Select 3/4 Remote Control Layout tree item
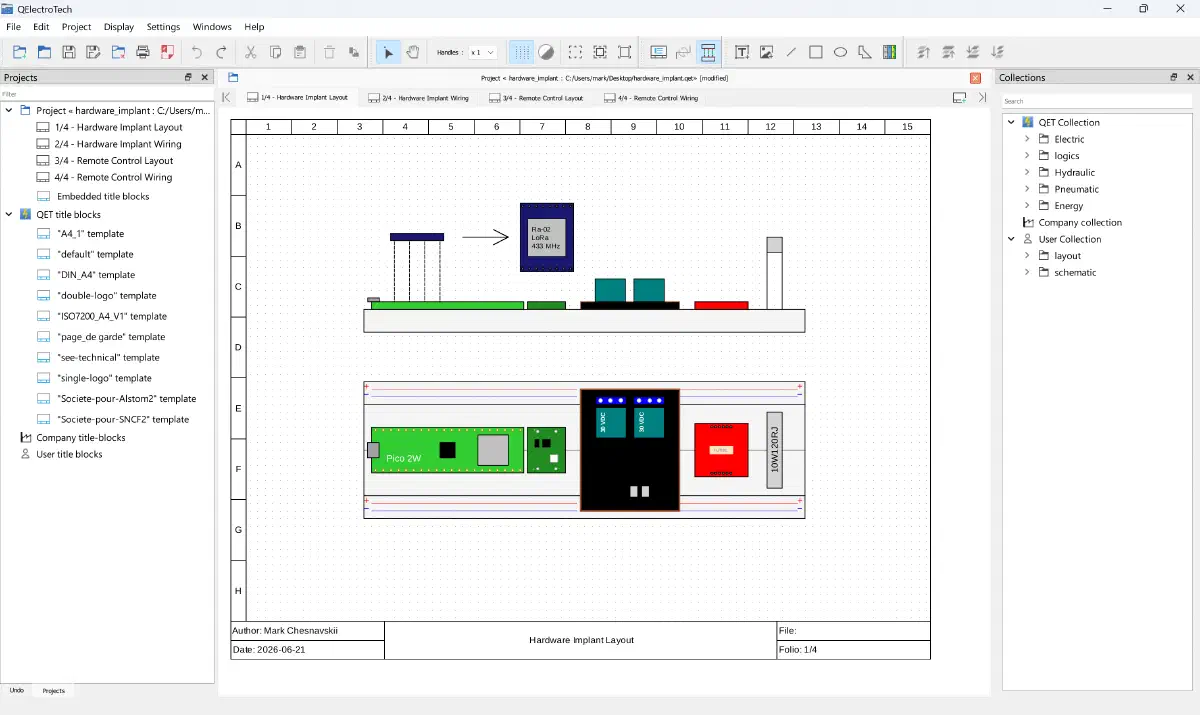 tap(114, 161)
